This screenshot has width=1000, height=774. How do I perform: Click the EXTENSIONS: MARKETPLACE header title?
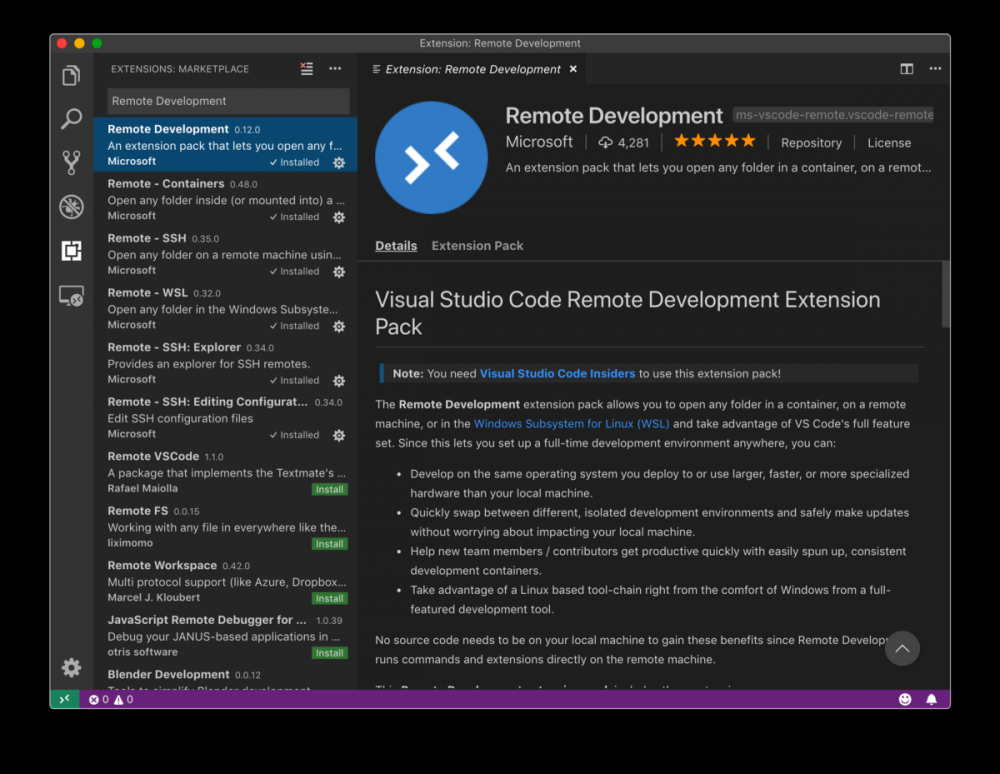tap(180, 69)
